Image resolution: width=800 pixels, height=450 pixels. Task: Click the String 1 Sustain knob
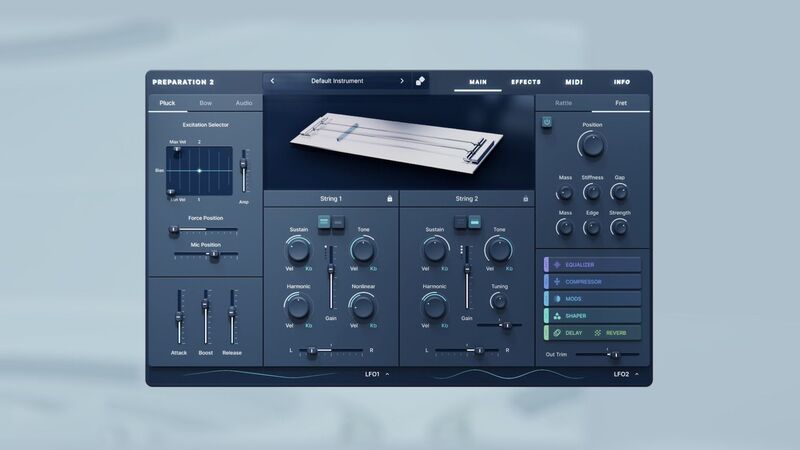pyautogui.click(x=298, y=249)
